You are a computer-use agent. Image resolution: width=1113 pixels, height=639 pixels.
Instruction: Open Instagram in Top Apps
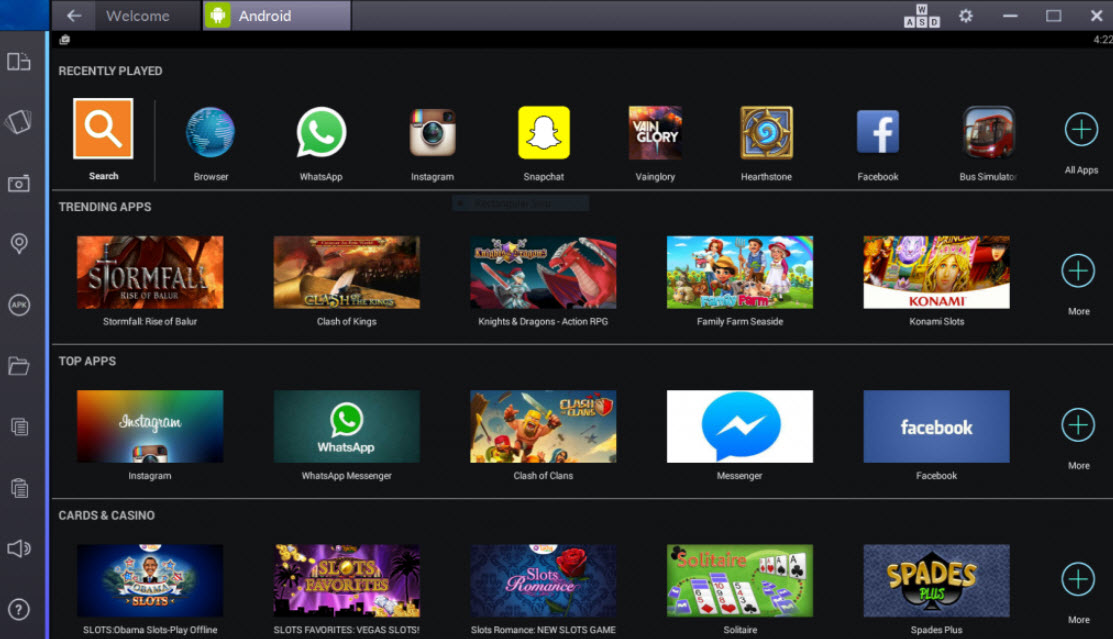pos(150,426)
